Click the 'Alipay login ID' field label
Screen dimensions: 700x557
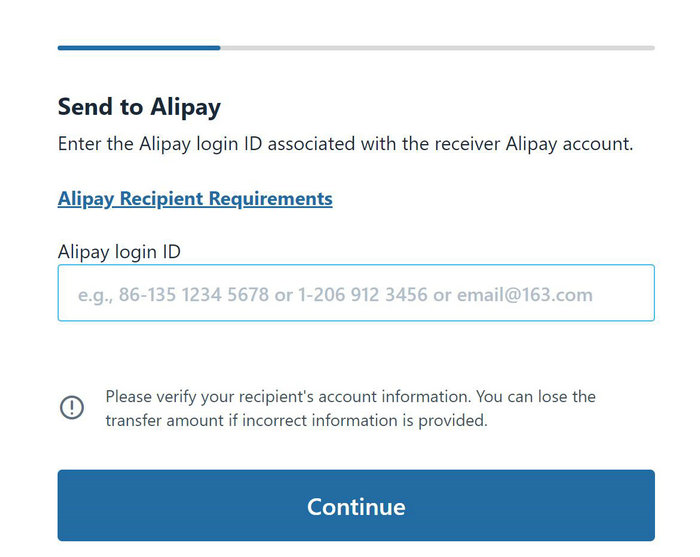(119, 252)
